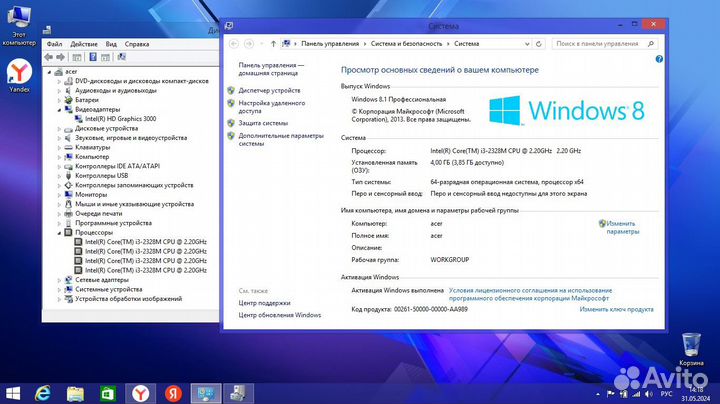Click scan hardware icon in Device Manager toolbar
Screen dimensions: 720x404
coord(121,57)
